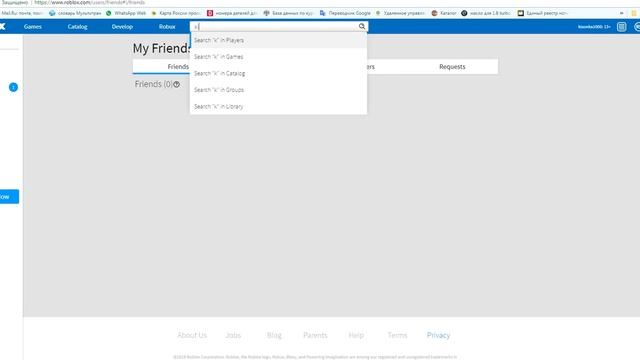Select Search in Catalog suggestion
This screenshot has height=360, width=640.
pos(278,73)
